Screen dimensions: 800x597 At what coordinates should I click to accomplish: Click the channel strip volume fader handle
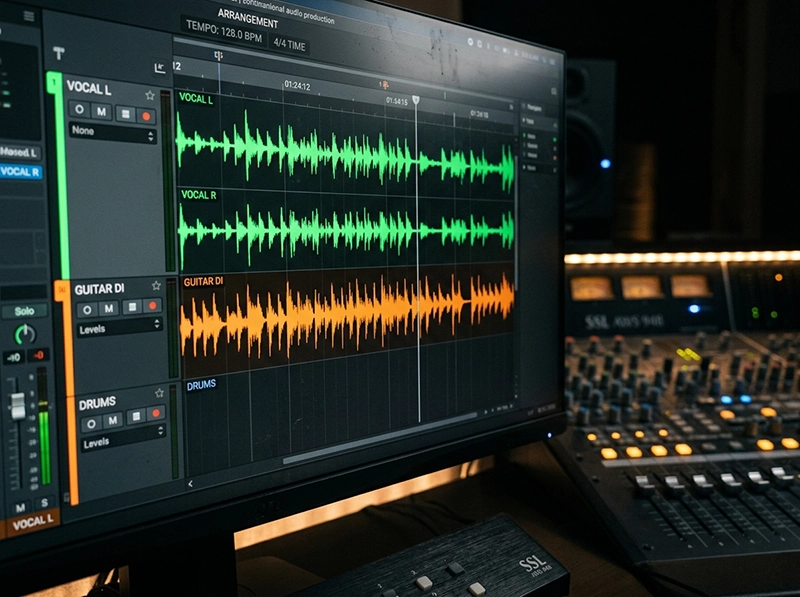tap(18, 406)
